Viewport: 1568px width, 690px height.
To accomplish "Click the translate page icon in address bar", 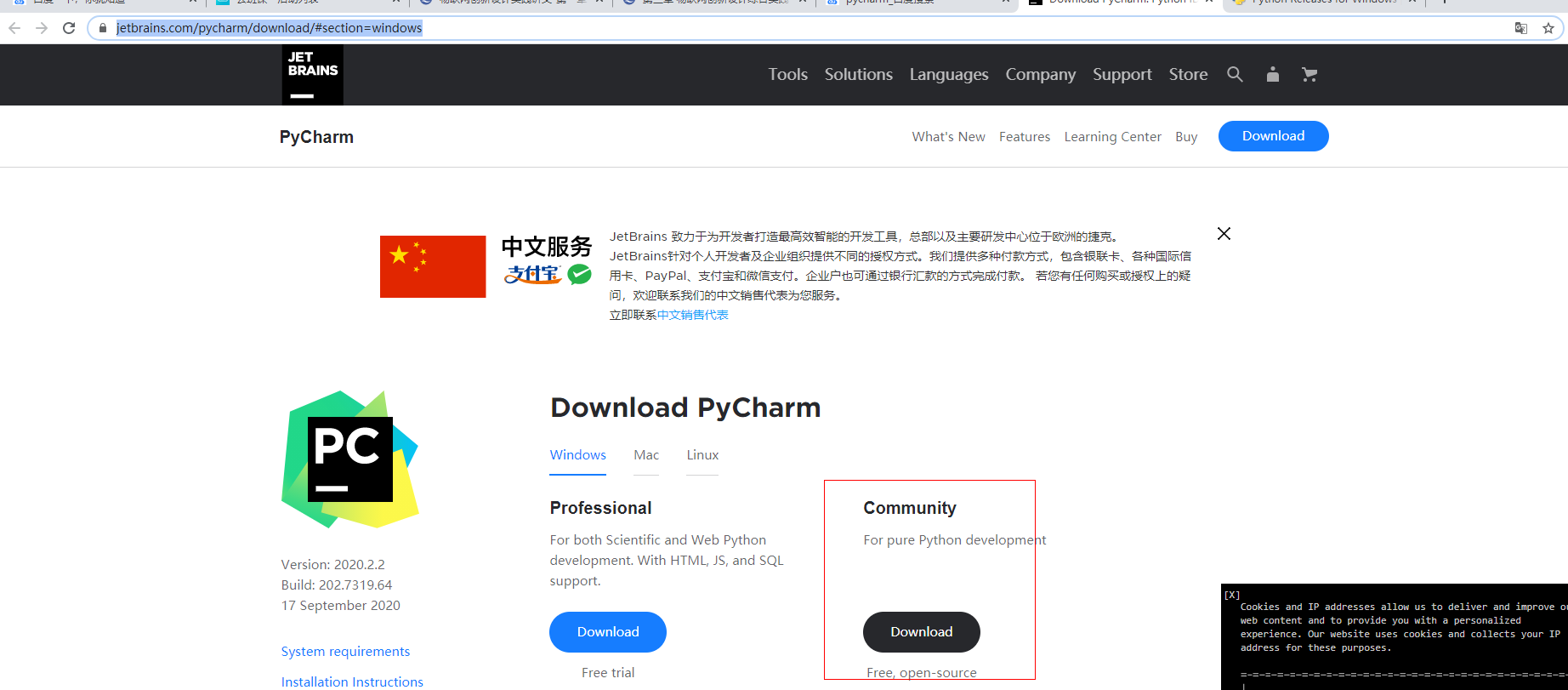I will click(1521, 28).
